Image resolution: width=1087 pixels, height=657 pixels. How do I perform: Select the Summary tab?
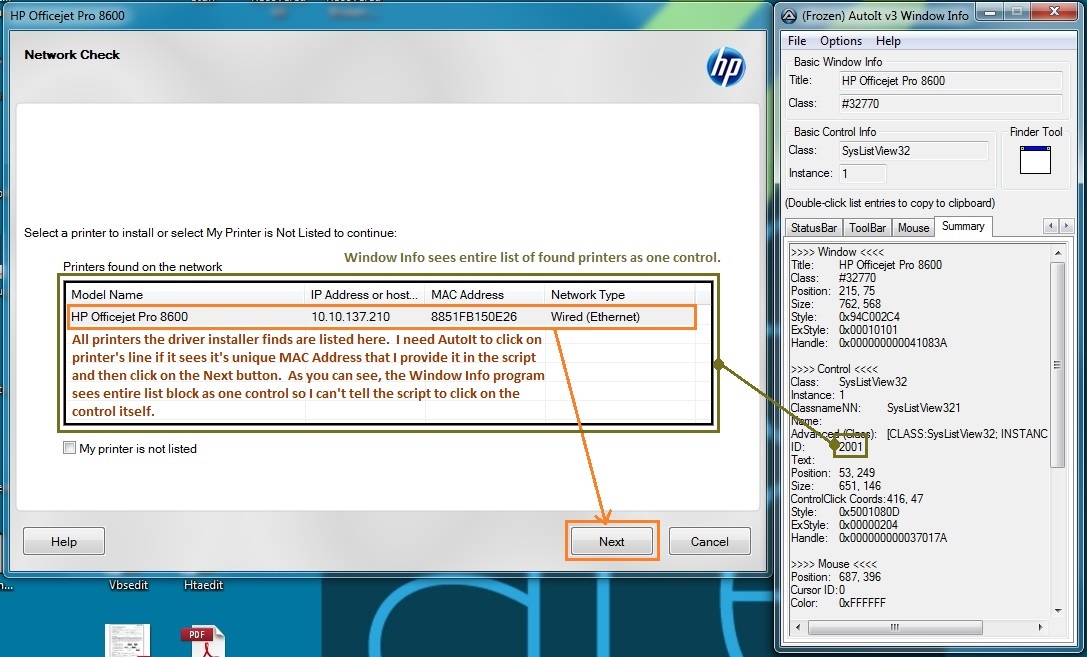tap(963, 226)
